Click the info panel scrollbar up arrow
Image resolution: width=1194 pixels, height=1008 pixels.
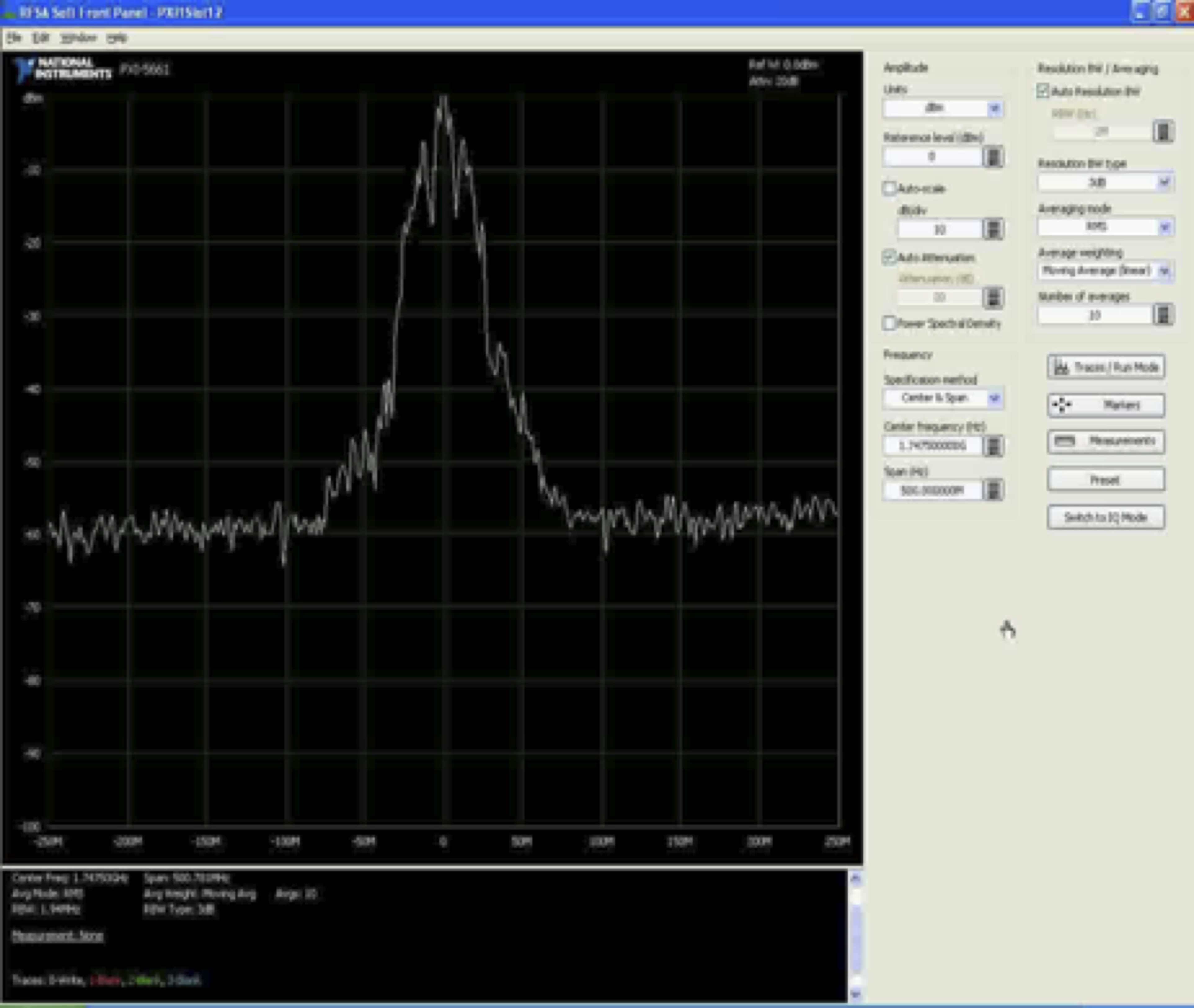point(855,879)
